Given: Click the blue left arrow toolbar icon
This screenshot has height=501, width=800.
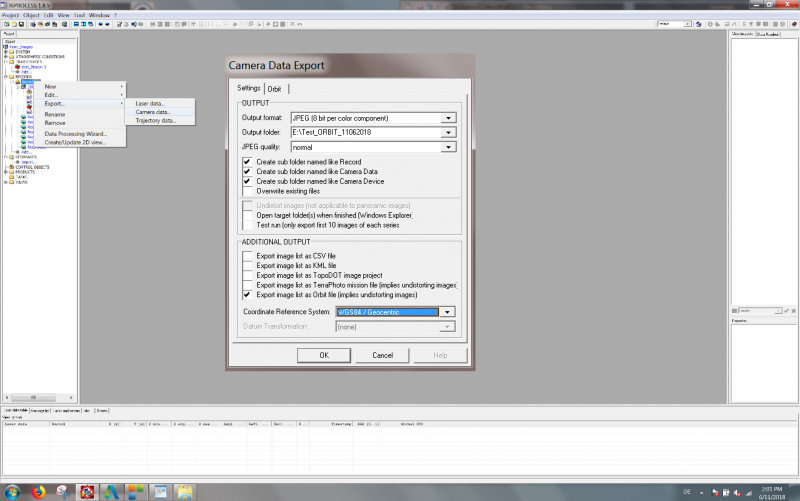Looking at the screenshot, I should [101, 24].
